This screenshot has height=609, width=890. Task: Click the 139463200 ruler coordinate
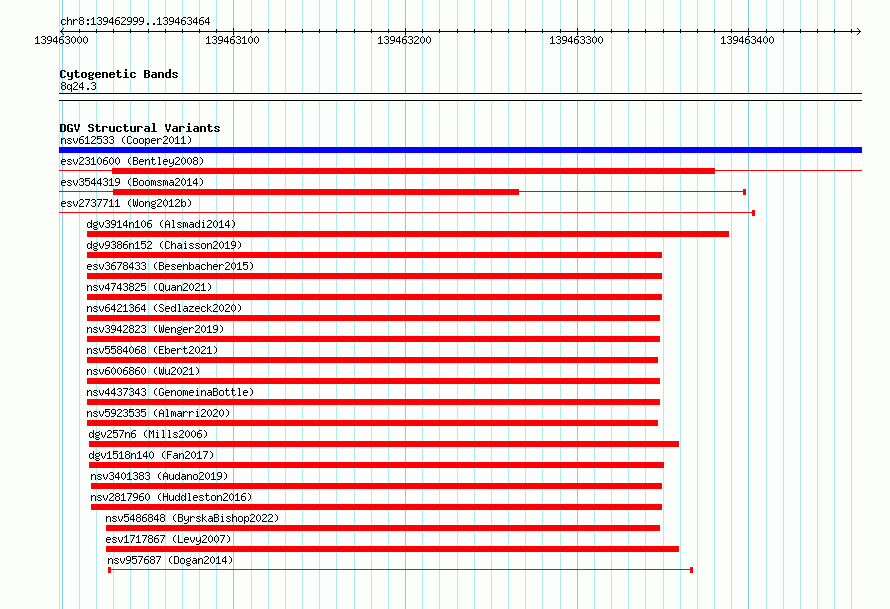404,40
